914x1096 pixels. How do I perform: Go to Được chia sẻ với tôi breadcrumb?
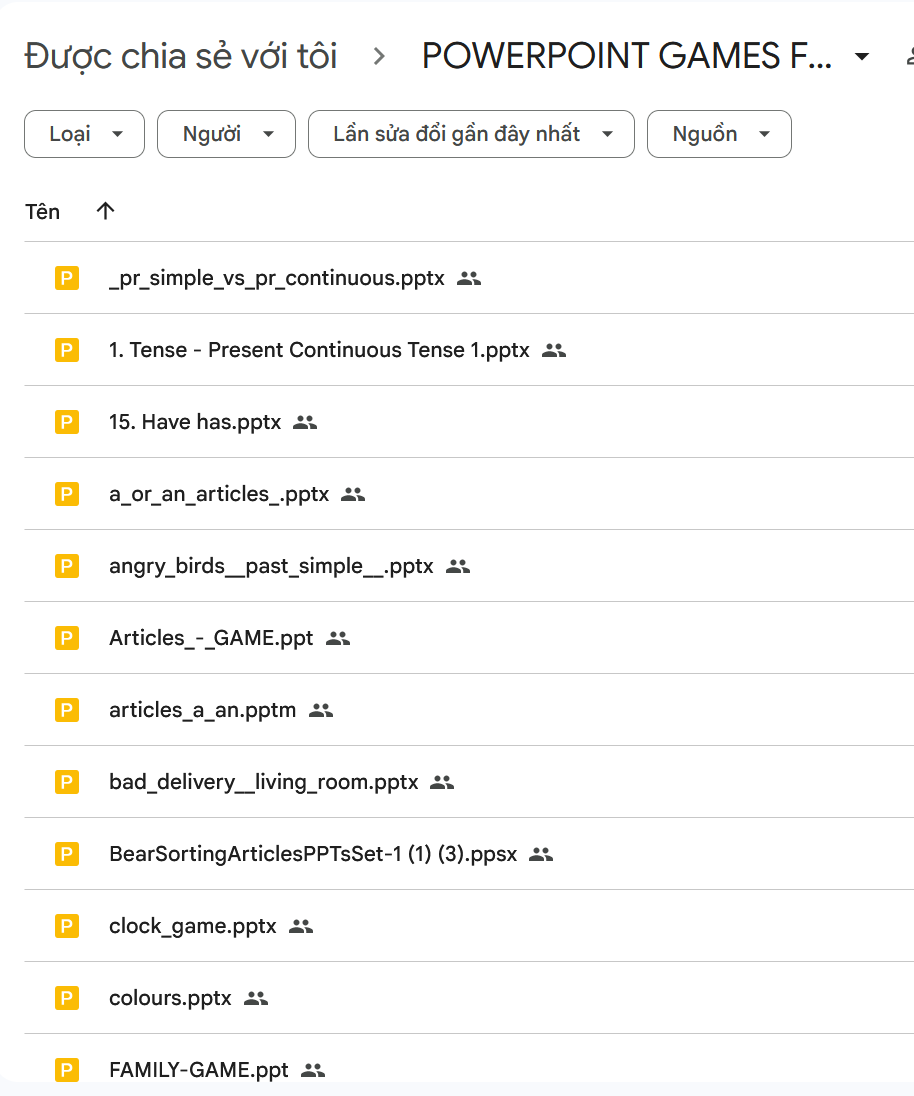coord(181,57)
